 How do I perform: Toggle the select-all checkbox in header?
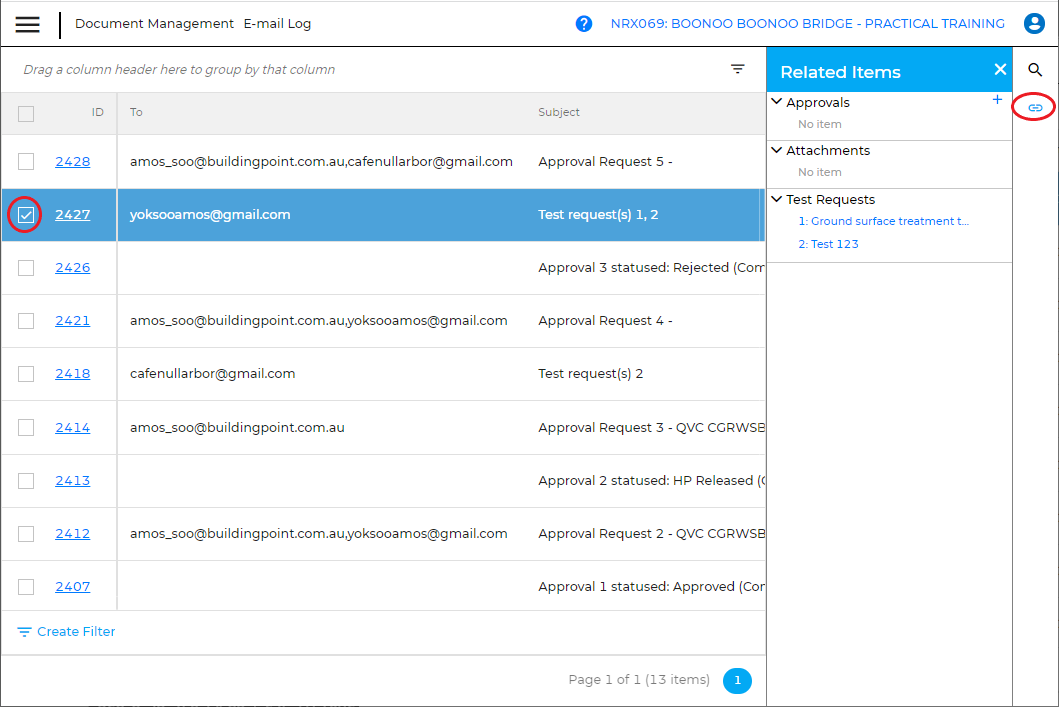26,113
